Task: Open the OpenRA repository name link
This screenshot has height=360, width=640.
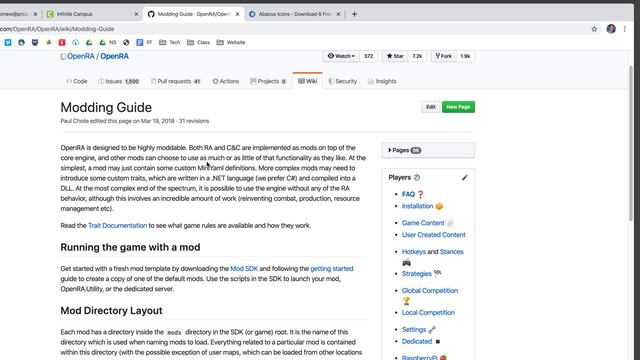Action: pos(114,56)
